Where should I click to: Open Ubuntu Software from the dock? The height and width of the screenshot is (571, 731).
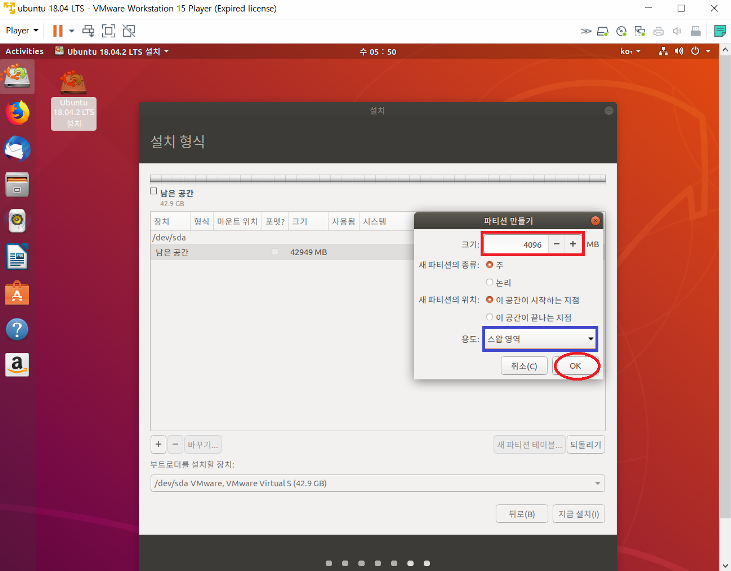click(x=17, y=293)
